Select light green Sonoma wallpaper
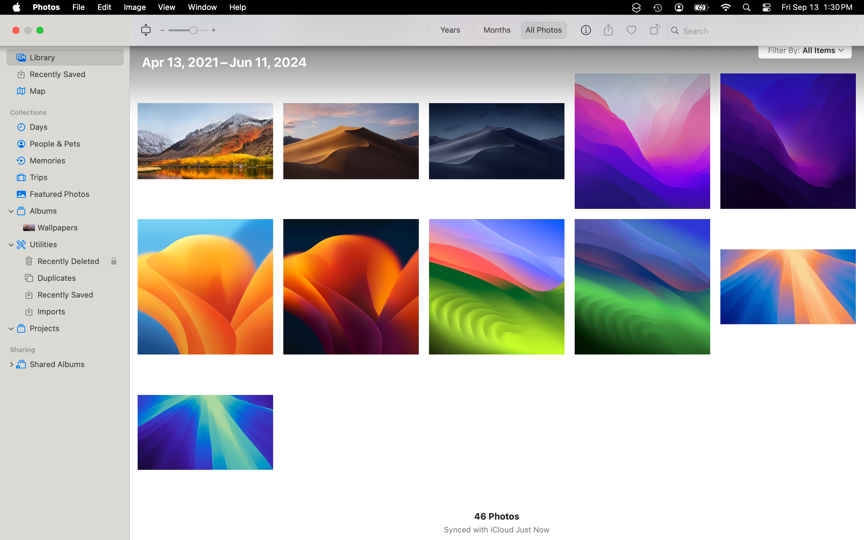 pyautogui.click(x=496, y=287)
